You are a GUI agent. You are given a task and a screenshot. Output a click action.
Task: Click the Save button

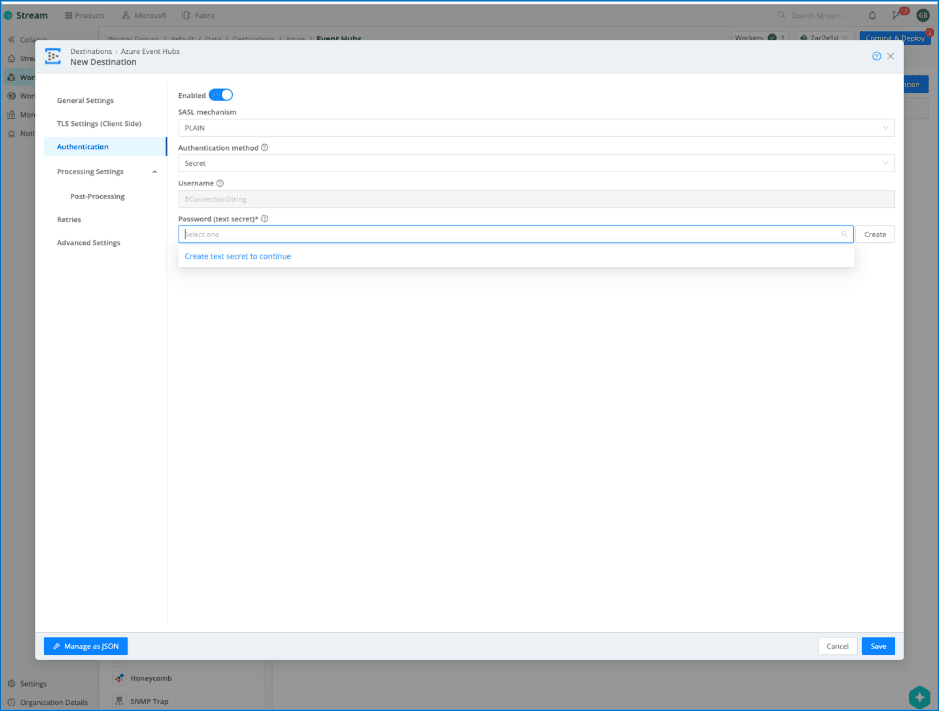pyautogui.click(x=878, y=646)
